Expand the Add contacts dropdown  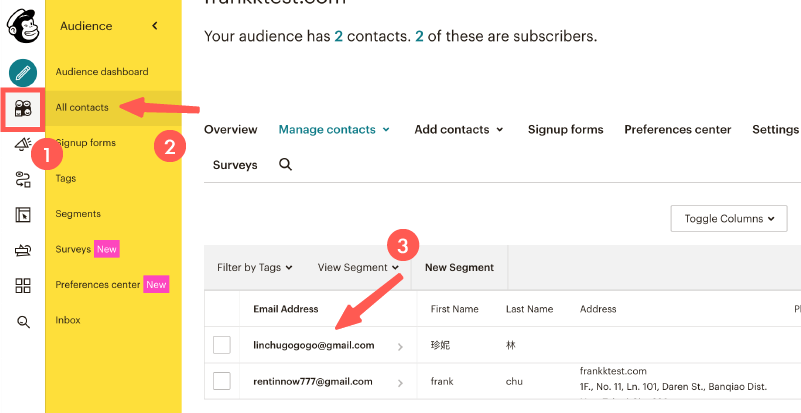(x=458, y=130)
